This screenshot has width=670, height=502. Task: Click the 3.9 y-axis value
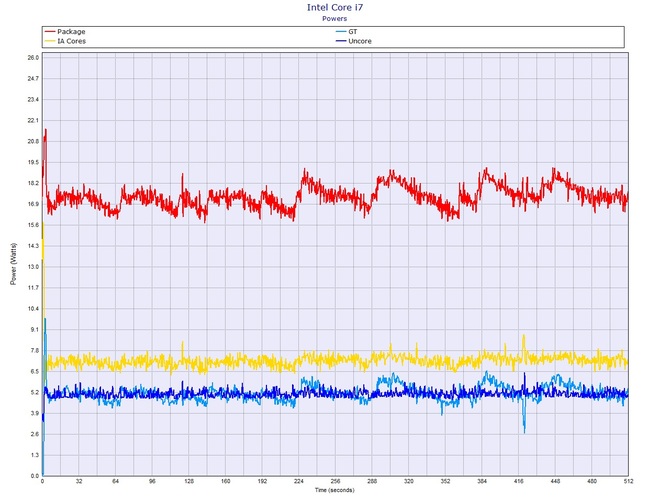coord(35,413)
